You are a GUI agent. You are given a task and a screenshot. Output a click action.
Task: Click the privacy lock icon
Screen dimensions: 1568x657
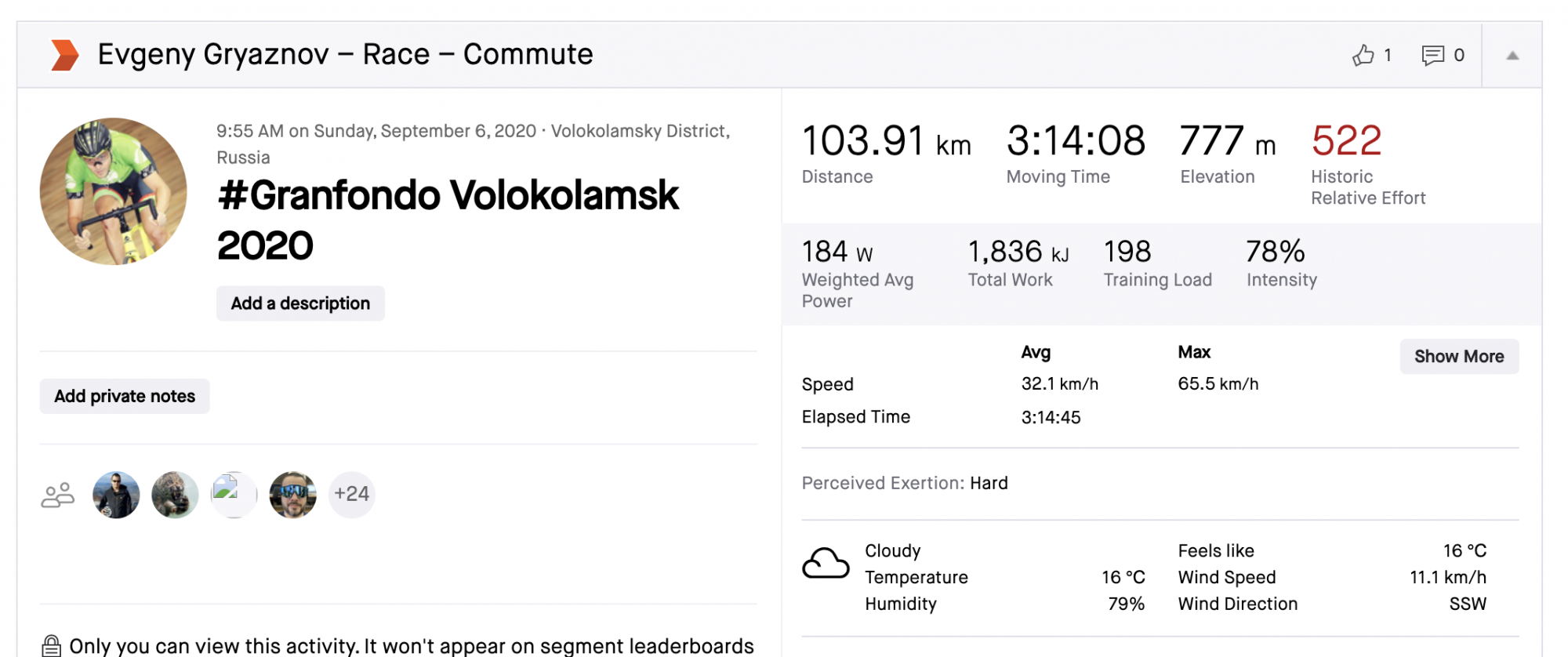51,645
